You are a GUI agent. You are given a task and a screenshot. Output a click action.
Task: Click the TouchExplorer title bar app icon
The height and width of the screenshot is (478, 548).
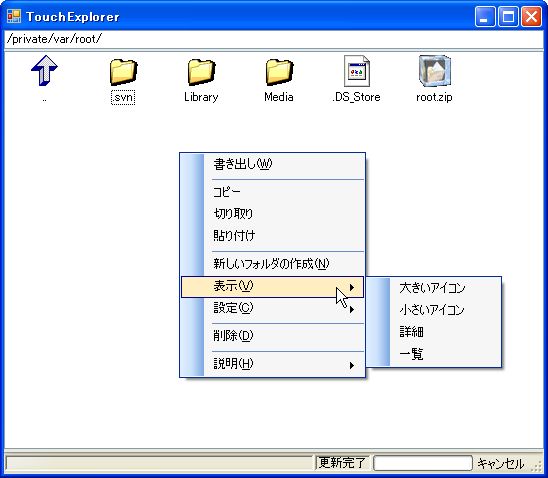pos(14,16)
